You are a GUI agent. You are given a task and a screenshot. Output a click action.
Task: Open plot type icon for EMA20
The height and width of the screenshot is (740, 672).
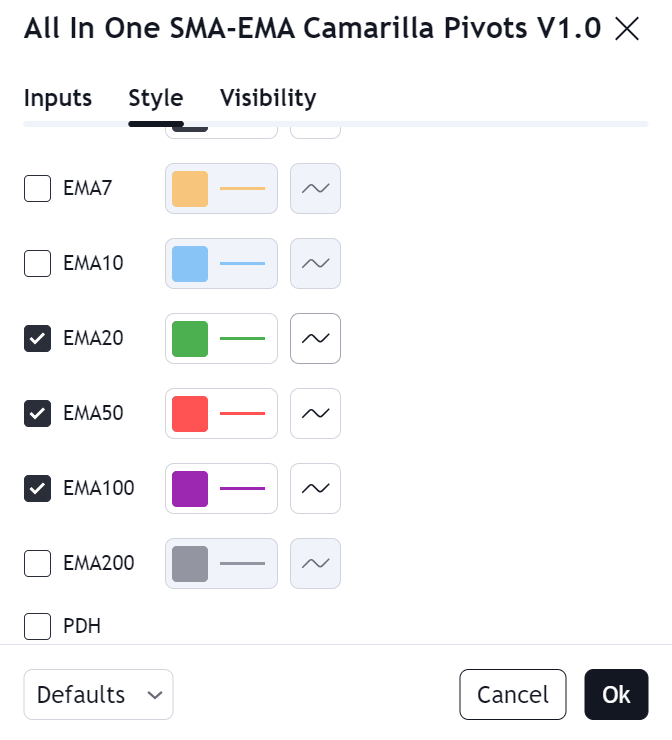coord(315,338)
